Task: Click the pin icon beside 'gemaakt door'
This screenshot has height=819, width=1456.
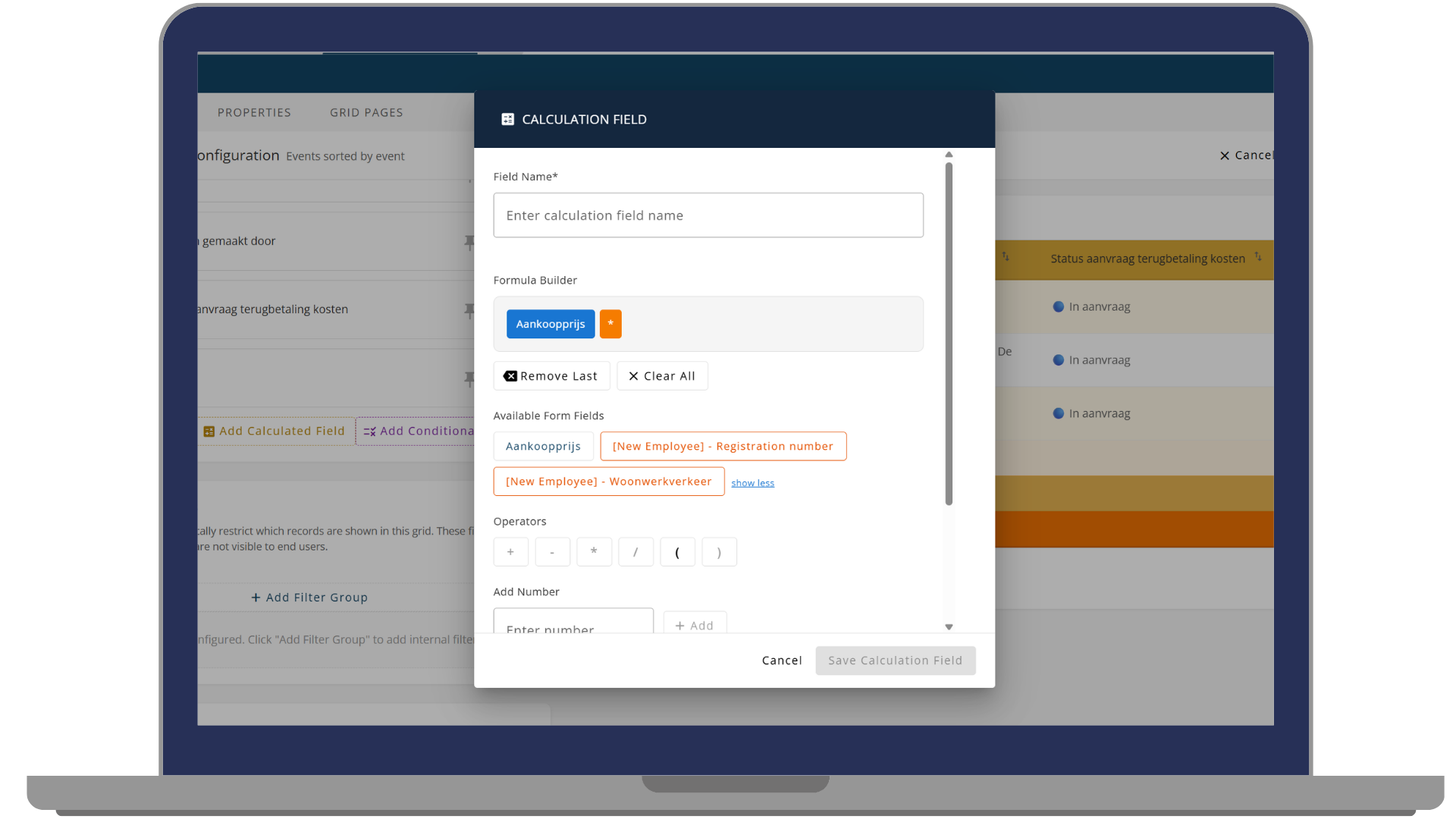Action: 469,242
